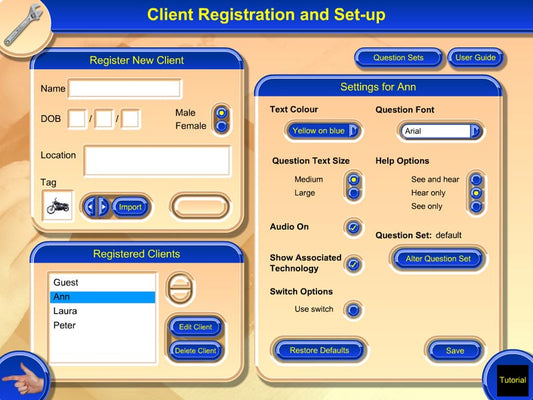Open the Question Sets screen
The width and height of the screenshot is (533, 400).
tap(398, 58)
